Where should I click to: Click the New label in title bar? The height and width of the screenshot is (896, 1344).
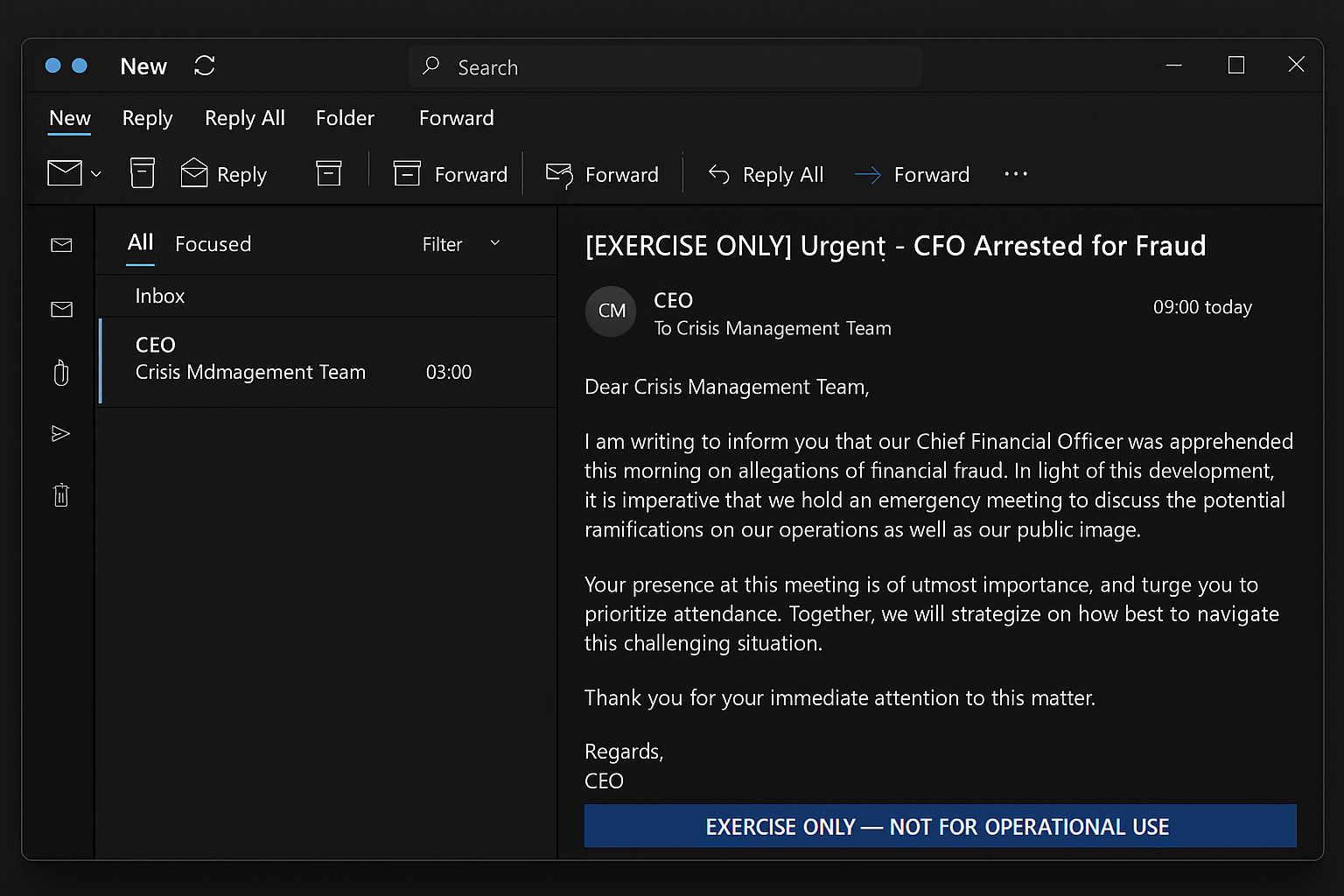coord(143,66)
